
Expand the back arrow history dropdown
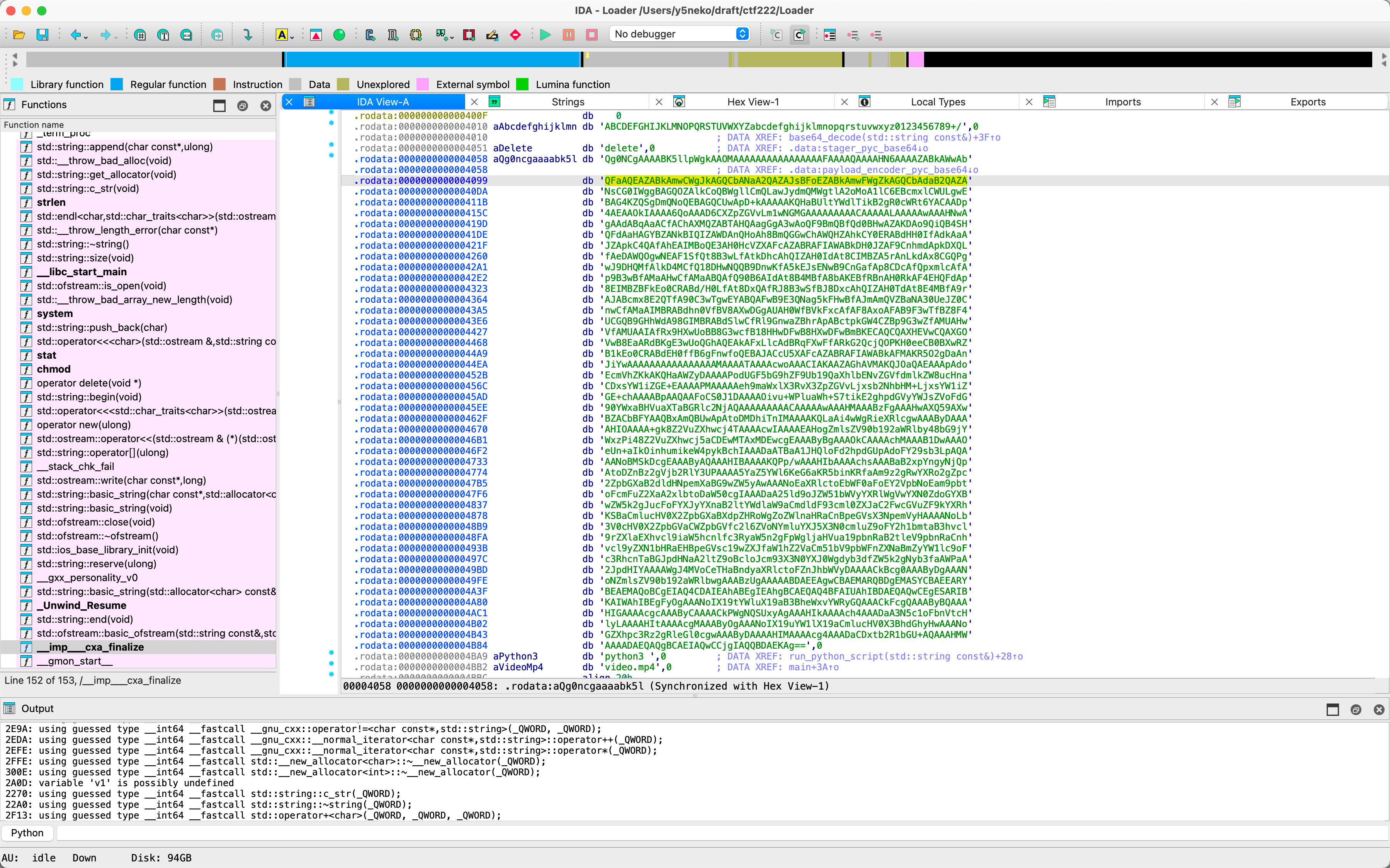pos(86,37)
